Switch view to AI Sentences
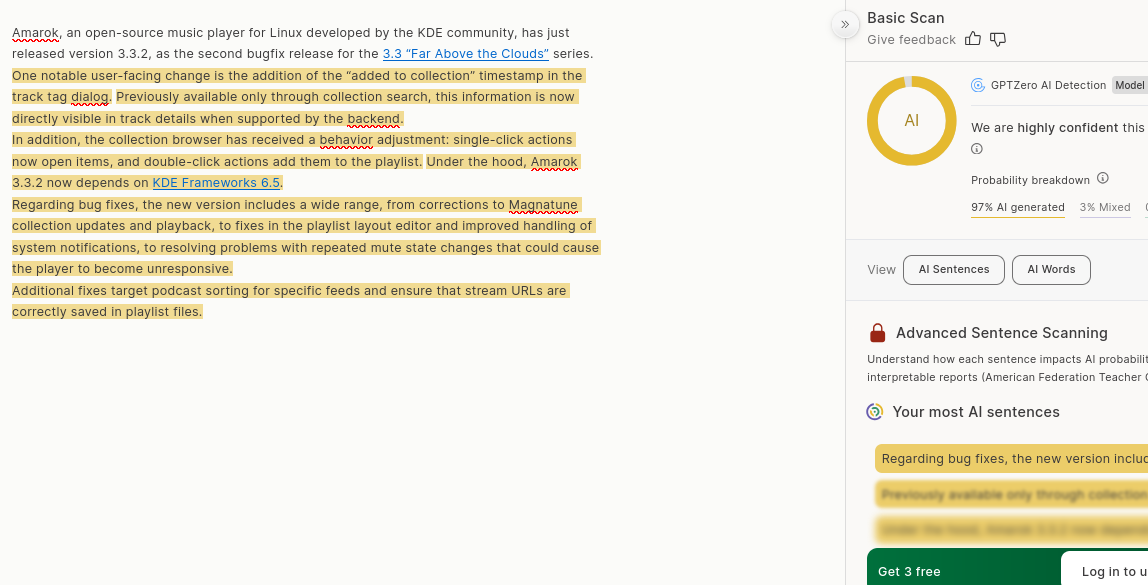The height and width of the screenshot is (585, 1148). (953, 270)
